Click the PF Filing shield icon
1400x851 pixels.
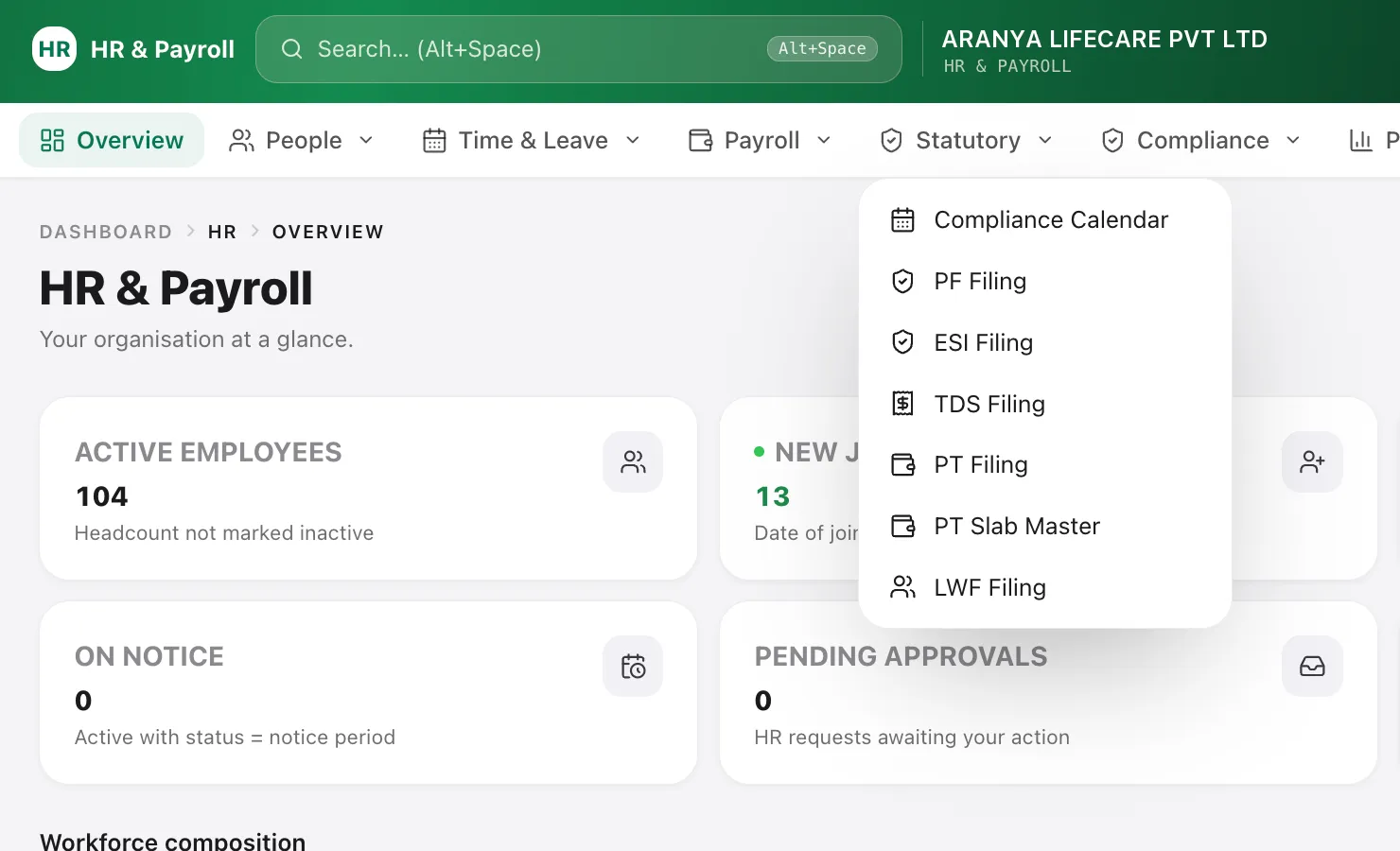tap(903, 281)
